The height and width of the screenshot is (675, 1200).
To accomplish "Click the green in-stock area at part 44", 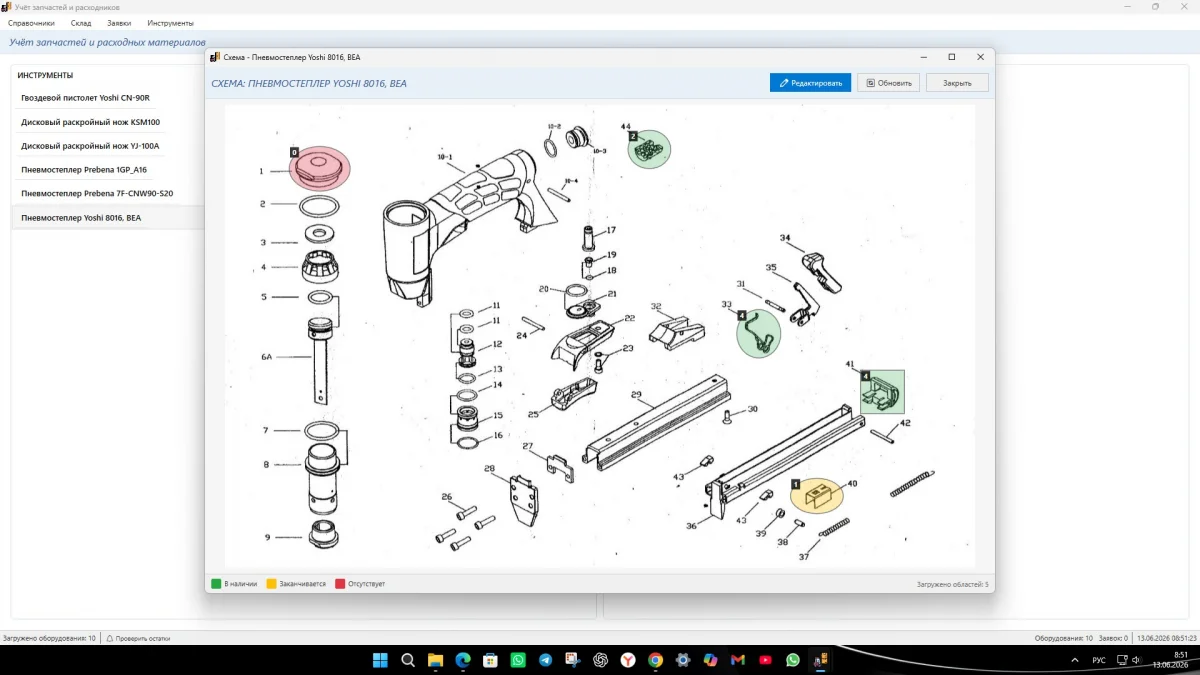I will tap(650, 149).
